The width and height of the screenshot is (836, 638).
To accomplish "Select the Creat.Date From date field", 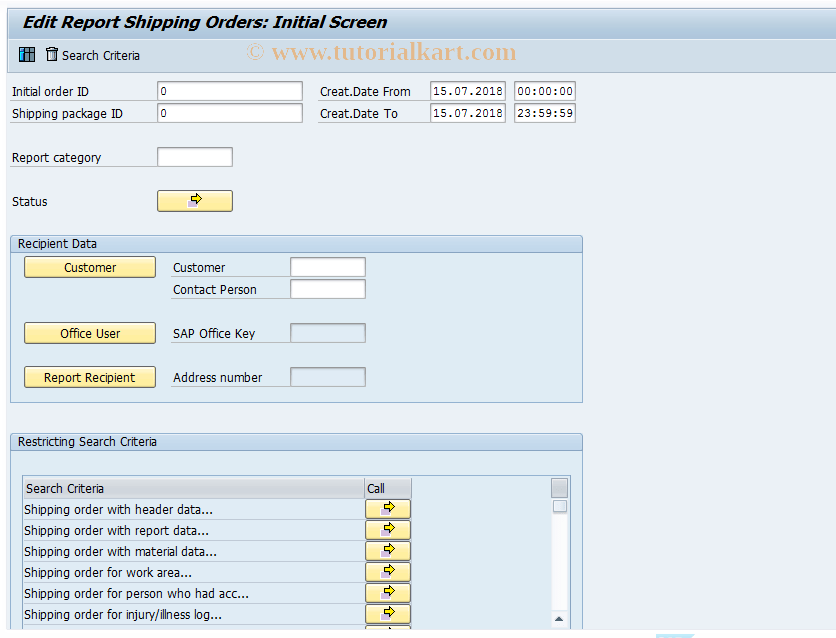I will coord(467,91).
